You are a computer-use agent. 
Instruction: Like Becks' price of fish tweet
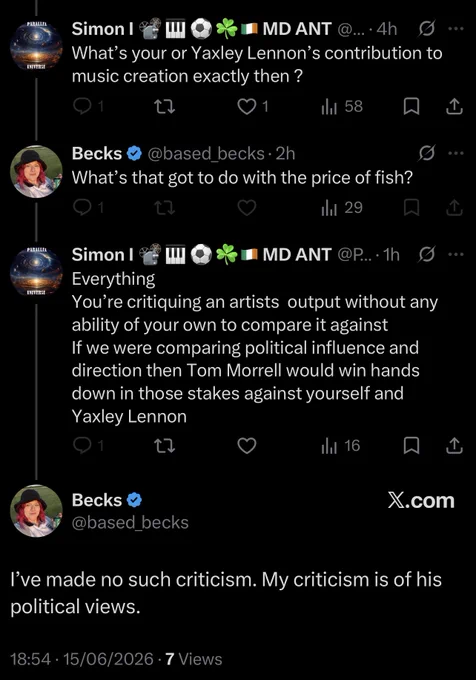pyautogui.click(x=247, y=208)
